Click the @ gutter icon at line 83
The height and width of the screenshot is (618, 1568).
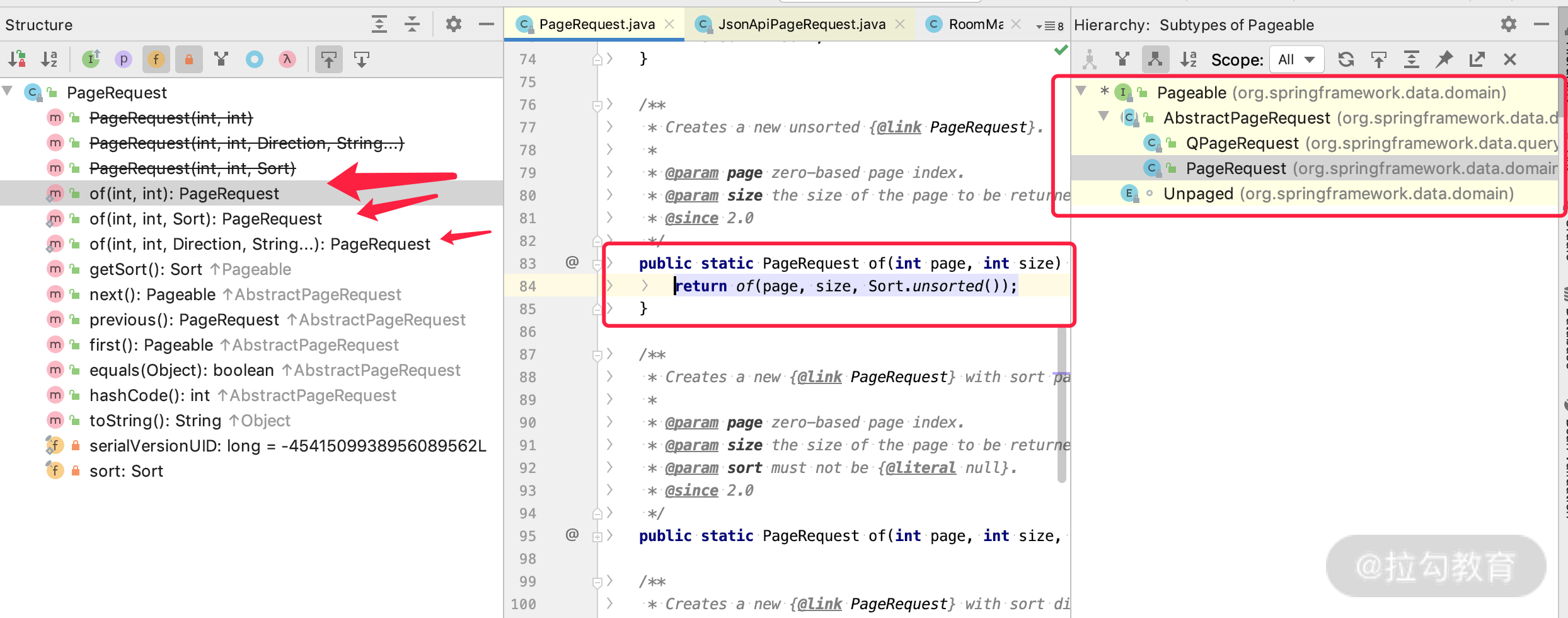coord(572,262)
